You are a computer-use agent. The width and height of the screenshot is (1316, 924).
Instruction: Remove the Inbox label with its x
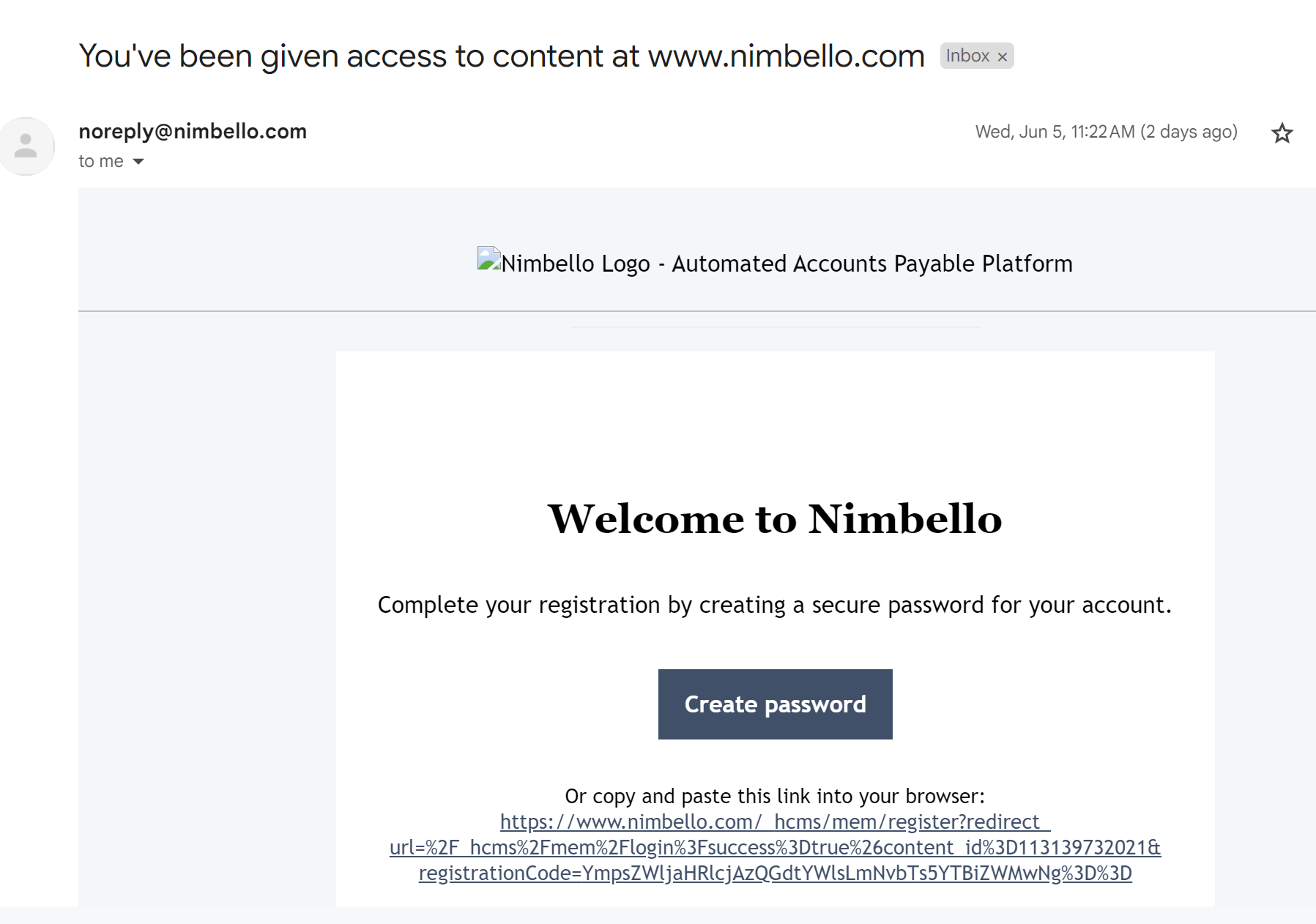coord(1003,57)
